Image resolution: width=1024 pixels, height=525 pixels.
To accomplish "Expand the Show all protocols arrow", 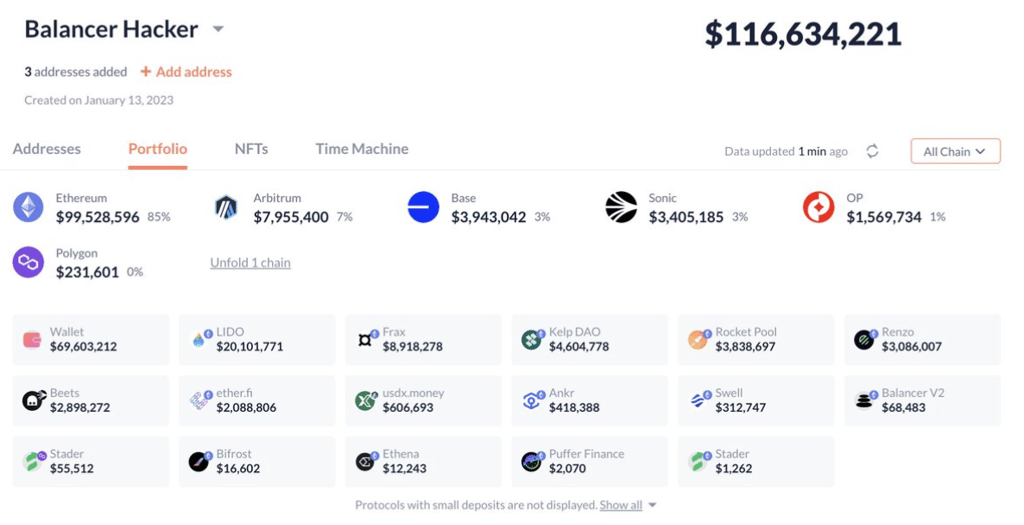I will (652, 505).
